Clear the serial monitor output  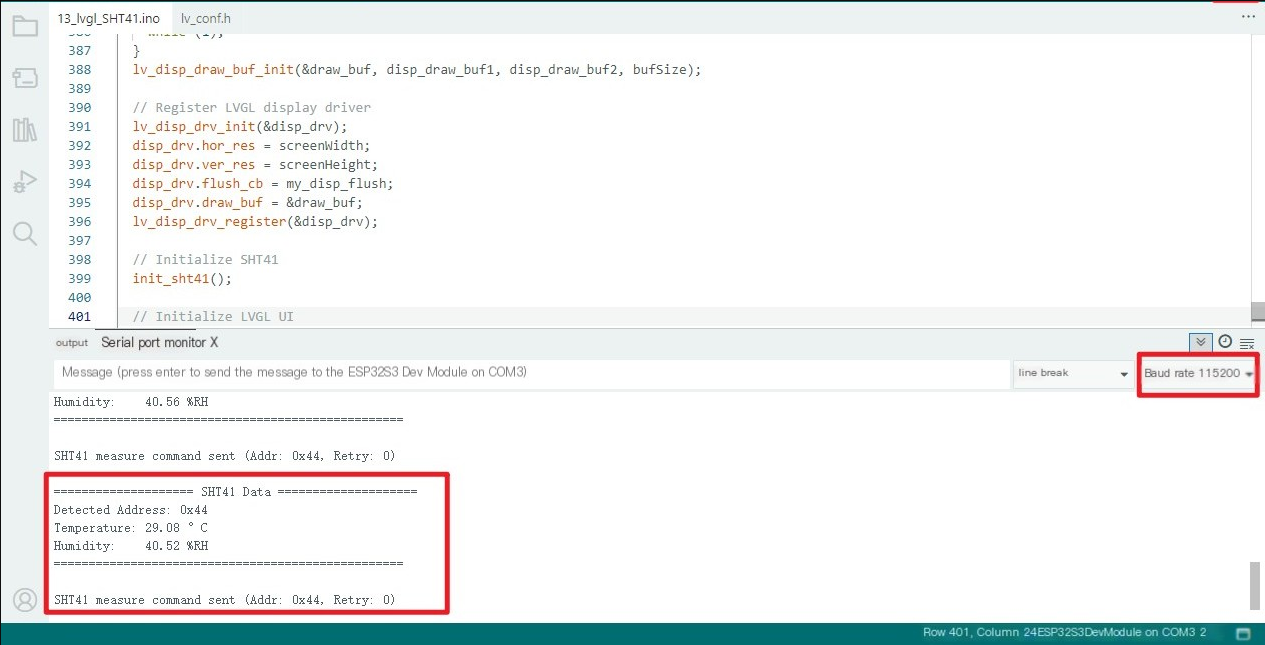tap(1247, 343)
